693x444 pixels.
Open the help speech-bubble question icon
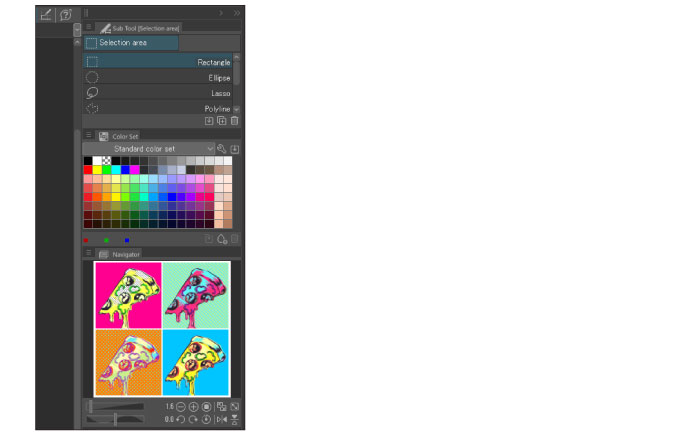tap(65, 15)
